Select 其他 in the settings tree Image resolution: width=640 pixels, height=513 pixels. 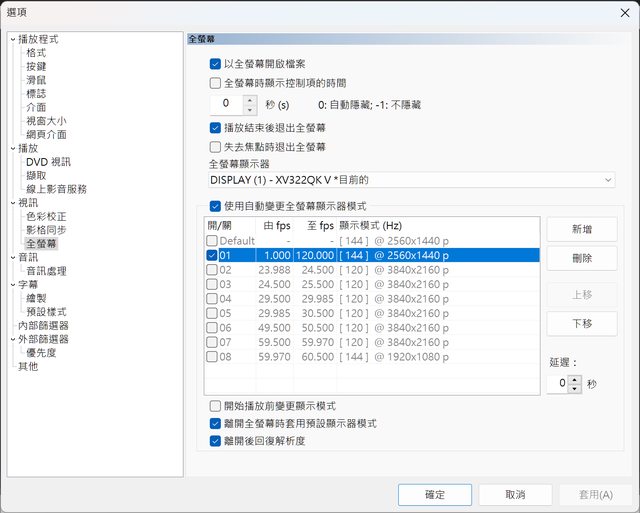click(28, 366)
